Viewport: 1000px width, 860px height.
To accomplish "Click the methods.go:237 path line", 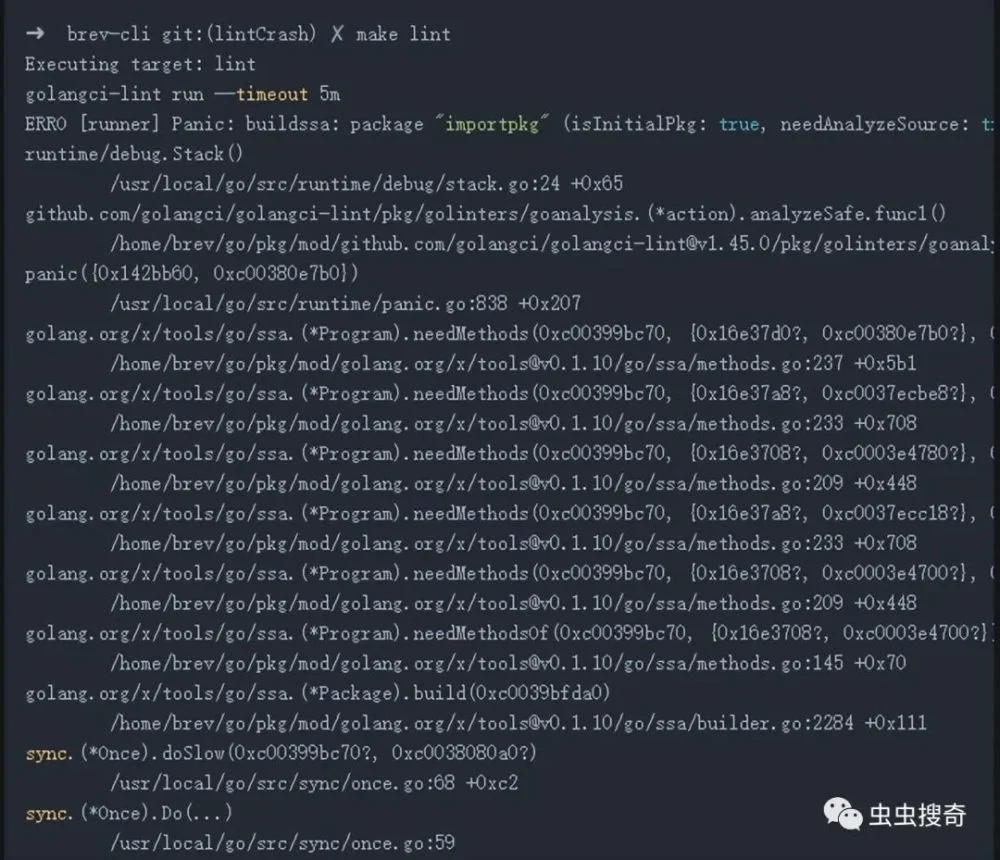I will (x=513, y=364).
